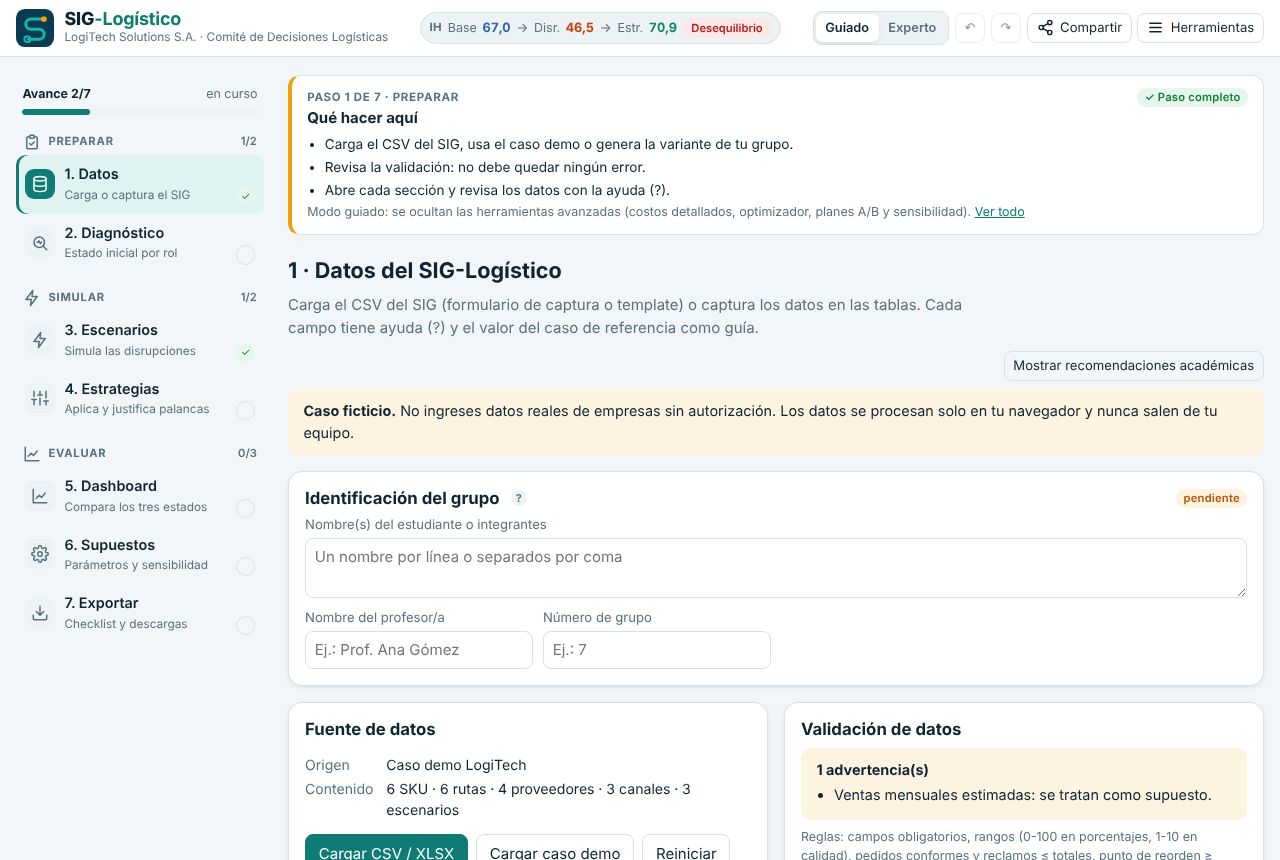Click the trend icon beside EVALUAR
Image resolution: width=1280 pixels, height=860 pixels.
tap(32, 453)
